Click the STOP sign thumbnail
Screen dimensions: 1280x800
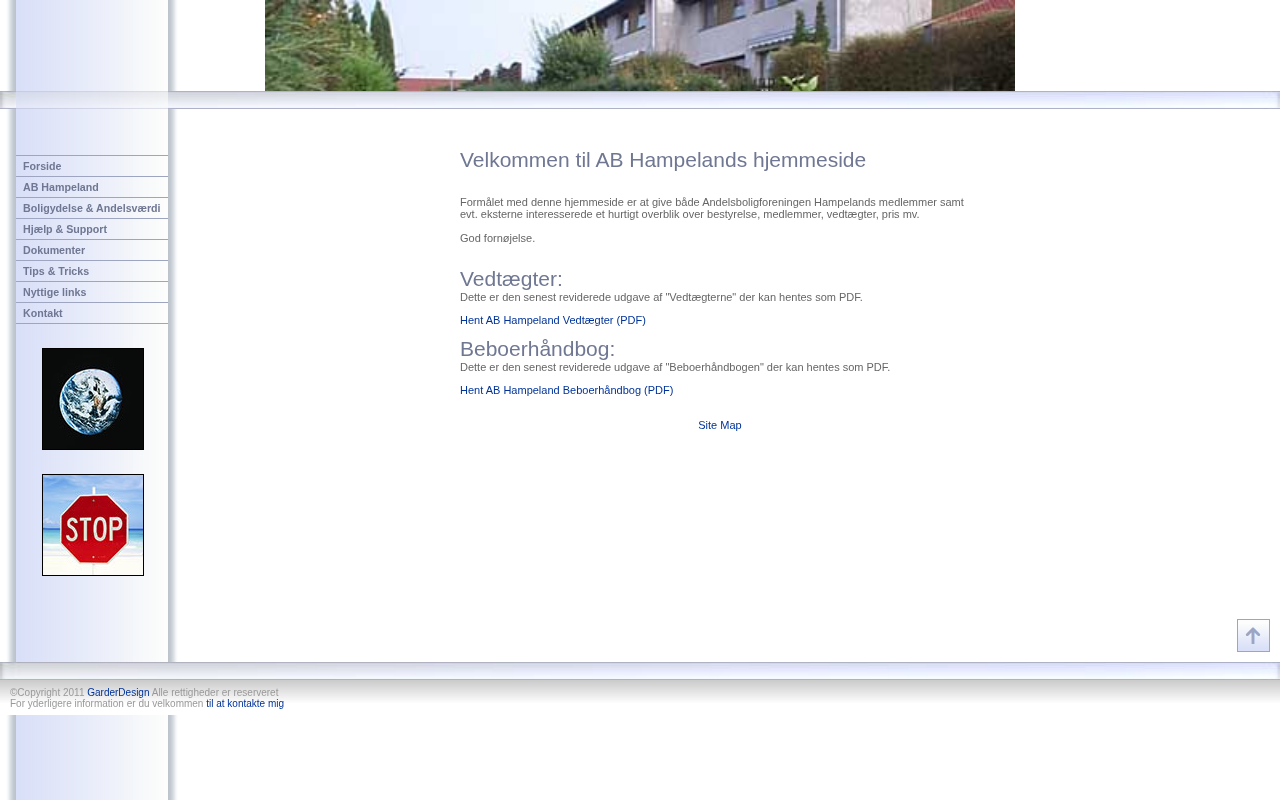tap(93, 525)
